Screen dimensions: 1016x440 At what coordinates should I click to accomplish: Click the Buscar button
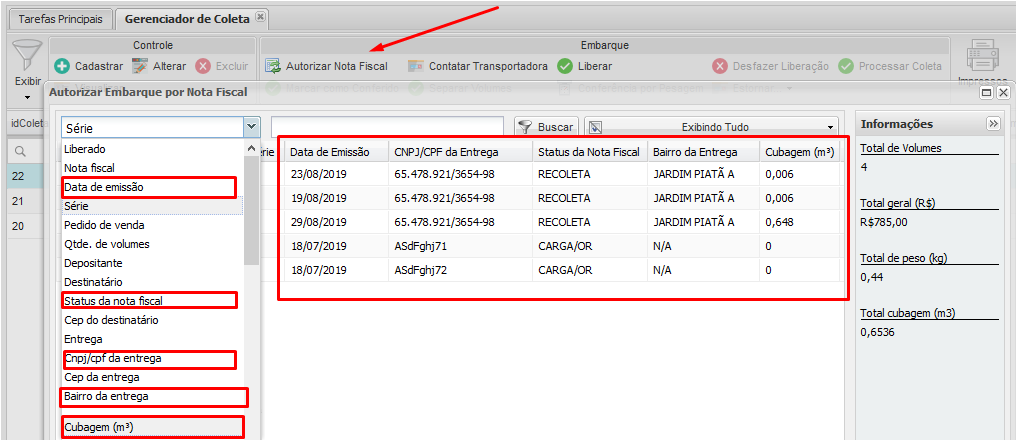544,128
